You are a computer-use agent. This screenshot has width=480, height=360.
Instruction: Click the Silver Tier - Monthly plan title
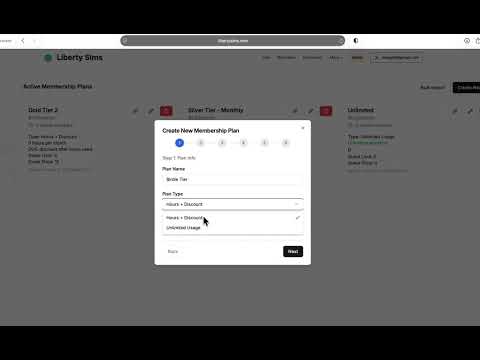point(216,110)
